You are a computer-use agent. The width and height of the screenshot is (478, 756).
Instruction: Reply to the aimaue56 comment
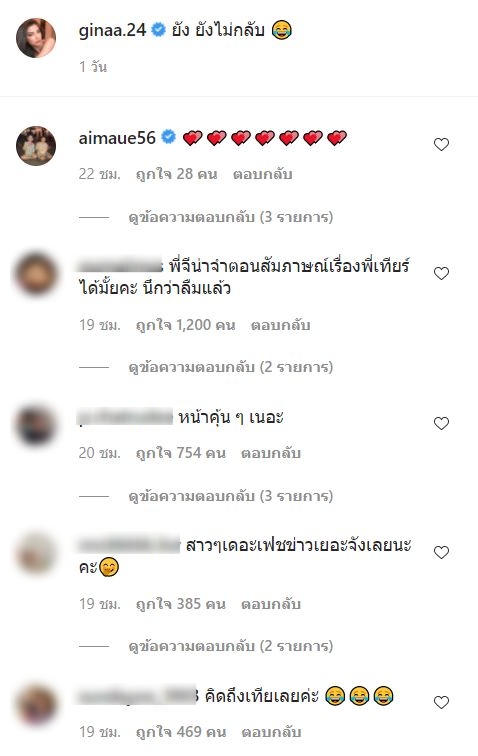262,174
